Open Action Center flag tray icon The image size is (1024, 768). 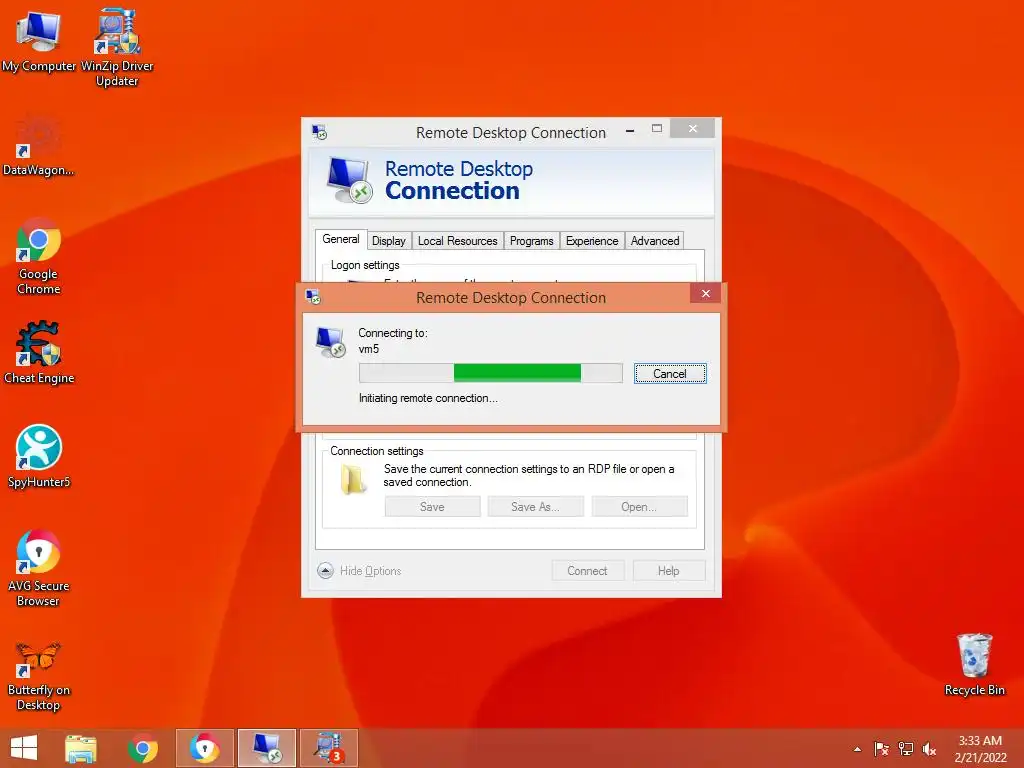tap(882, 749)
